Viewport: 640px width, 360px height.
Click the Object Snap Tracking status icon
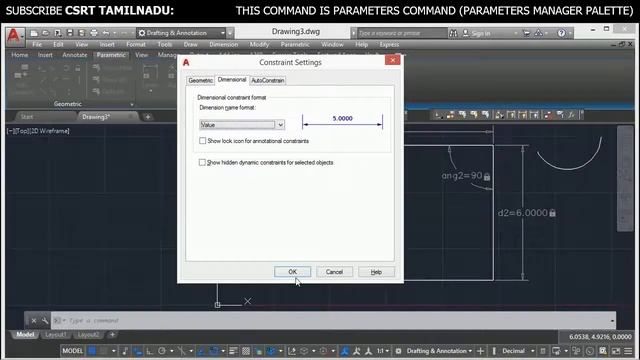pos(202,351)
